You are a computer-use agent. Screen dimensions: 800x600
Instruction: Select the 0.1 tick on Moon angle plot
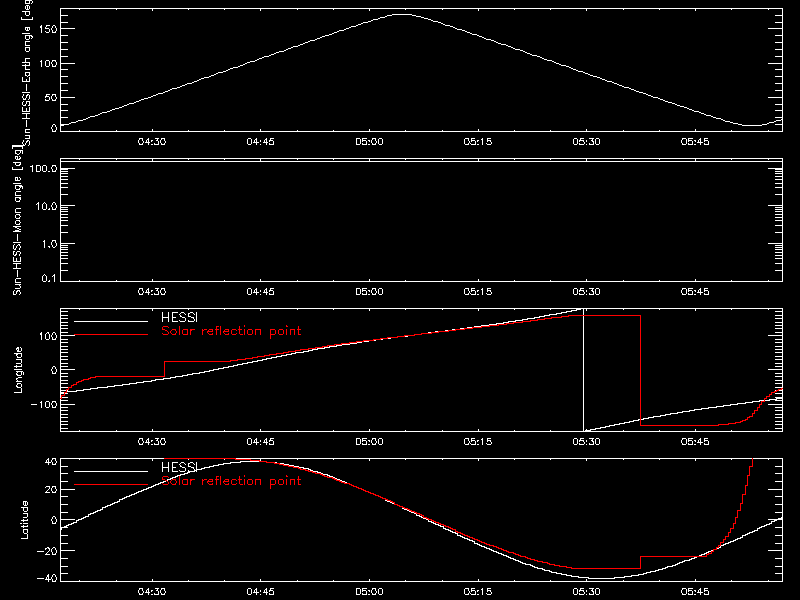pyautogui.click(x=49, y=278)
